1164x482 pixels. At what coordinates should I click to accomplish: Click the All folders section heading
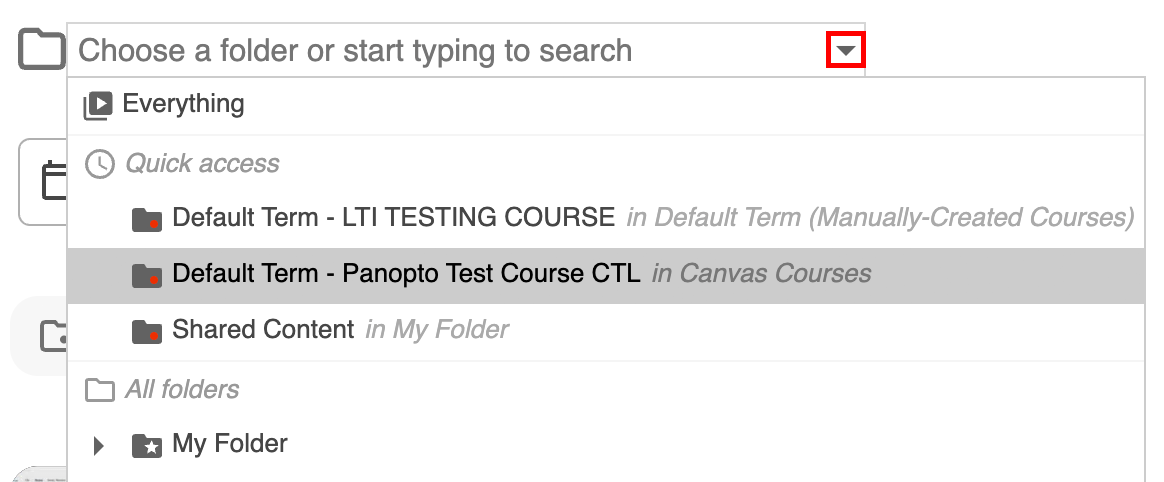182,390
